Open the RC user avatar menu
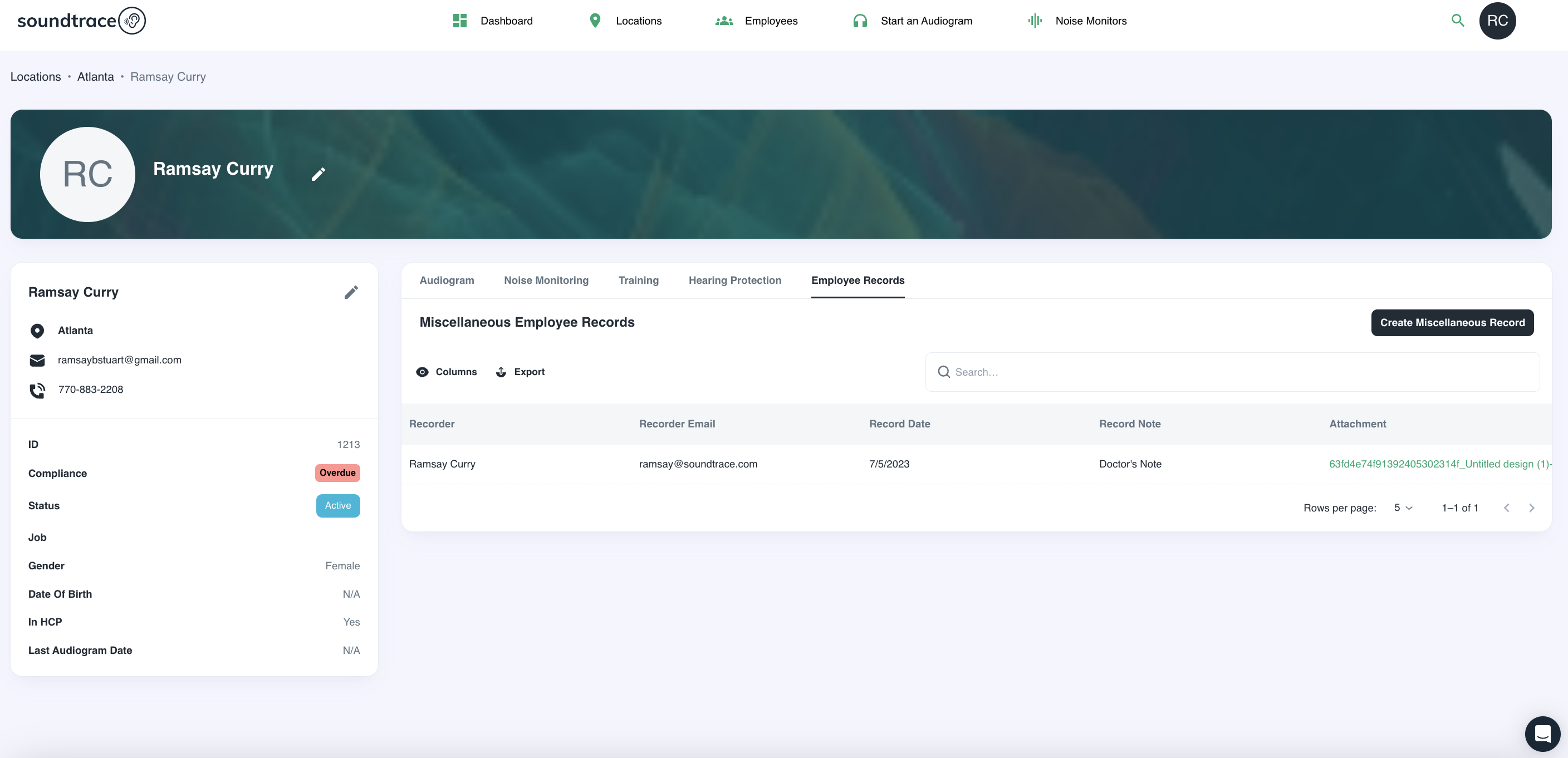Screen dimensions: 1568x758 tap(1497, 21)
